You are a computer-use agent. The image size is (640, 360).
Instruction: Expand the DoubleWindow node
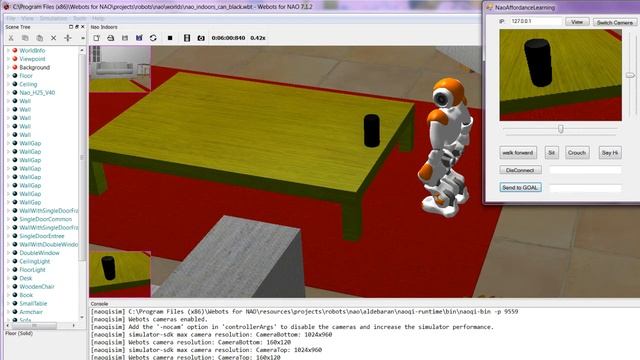[x=8, y=253]
